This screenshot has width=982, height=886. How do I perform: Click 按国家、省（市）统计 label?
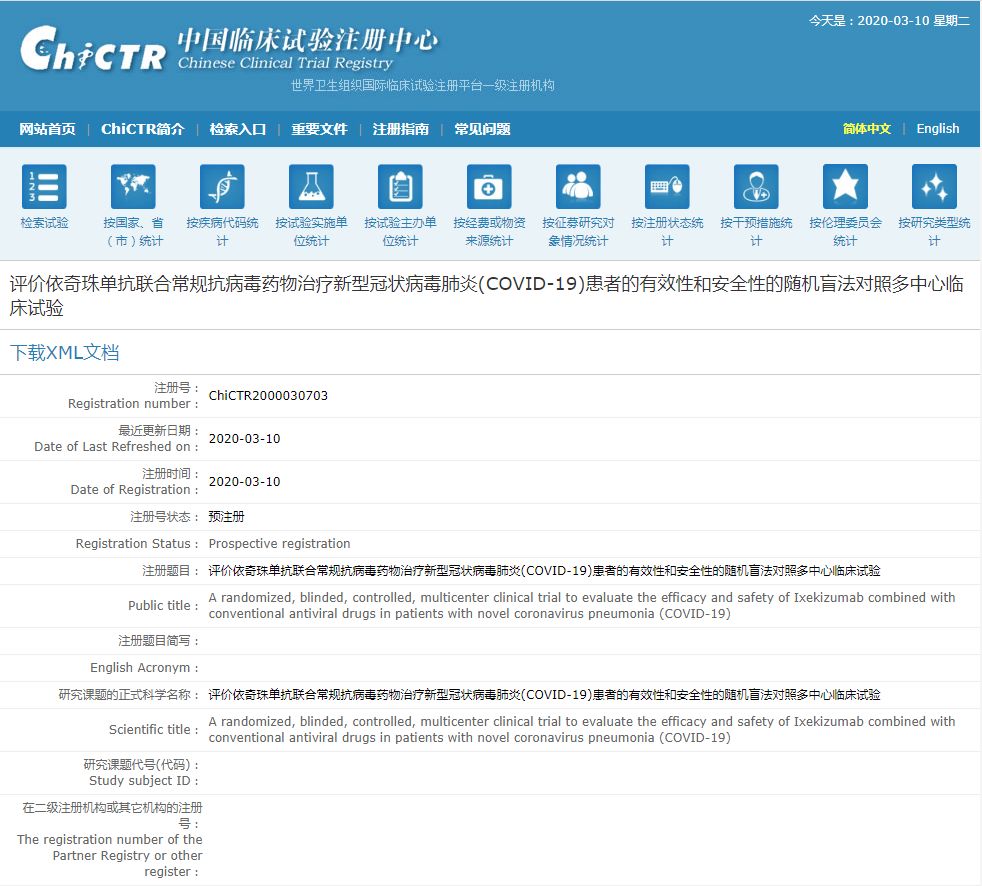[x=133, y=232]
